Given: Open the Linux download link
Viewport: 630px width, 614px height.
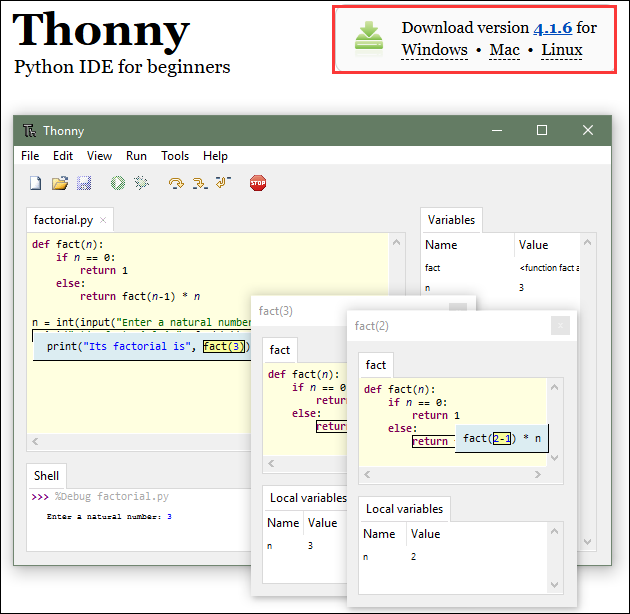Looking at the screenshot, I should tap(561, 50).
